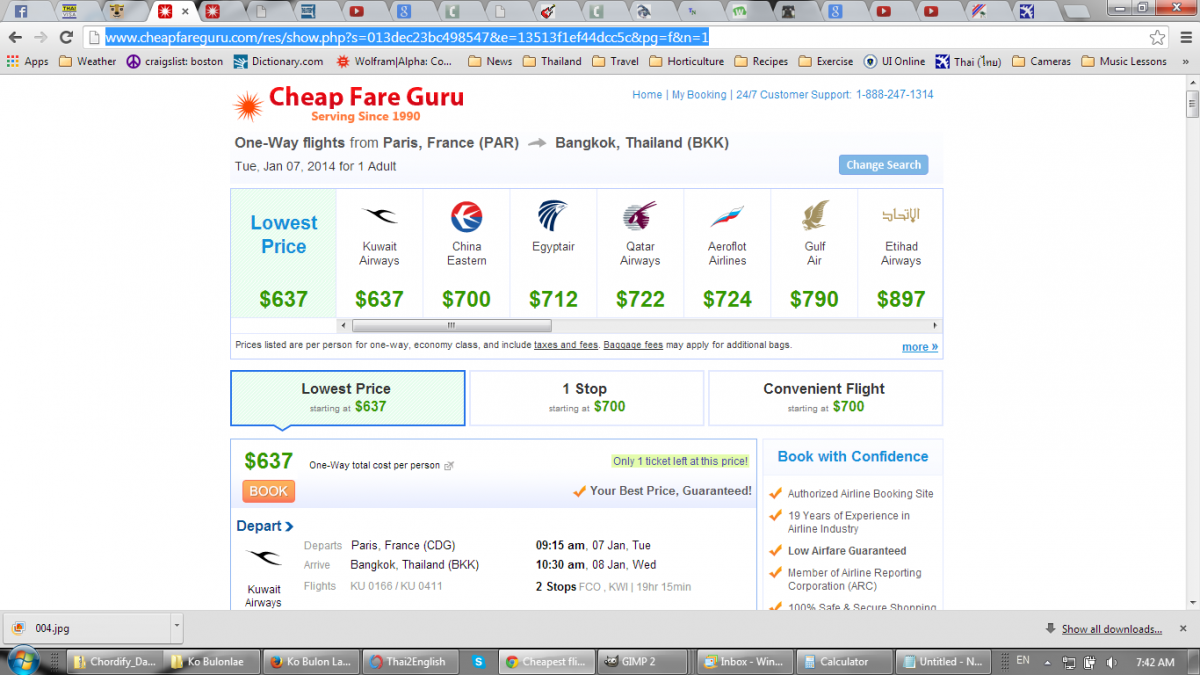Open the Baggage fees link
The image size is (1200, 675).
coord(633,345)
